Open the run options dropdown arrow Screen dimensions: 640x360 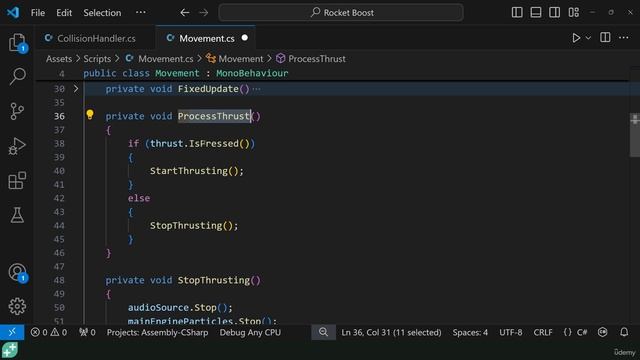coord(588,38)
